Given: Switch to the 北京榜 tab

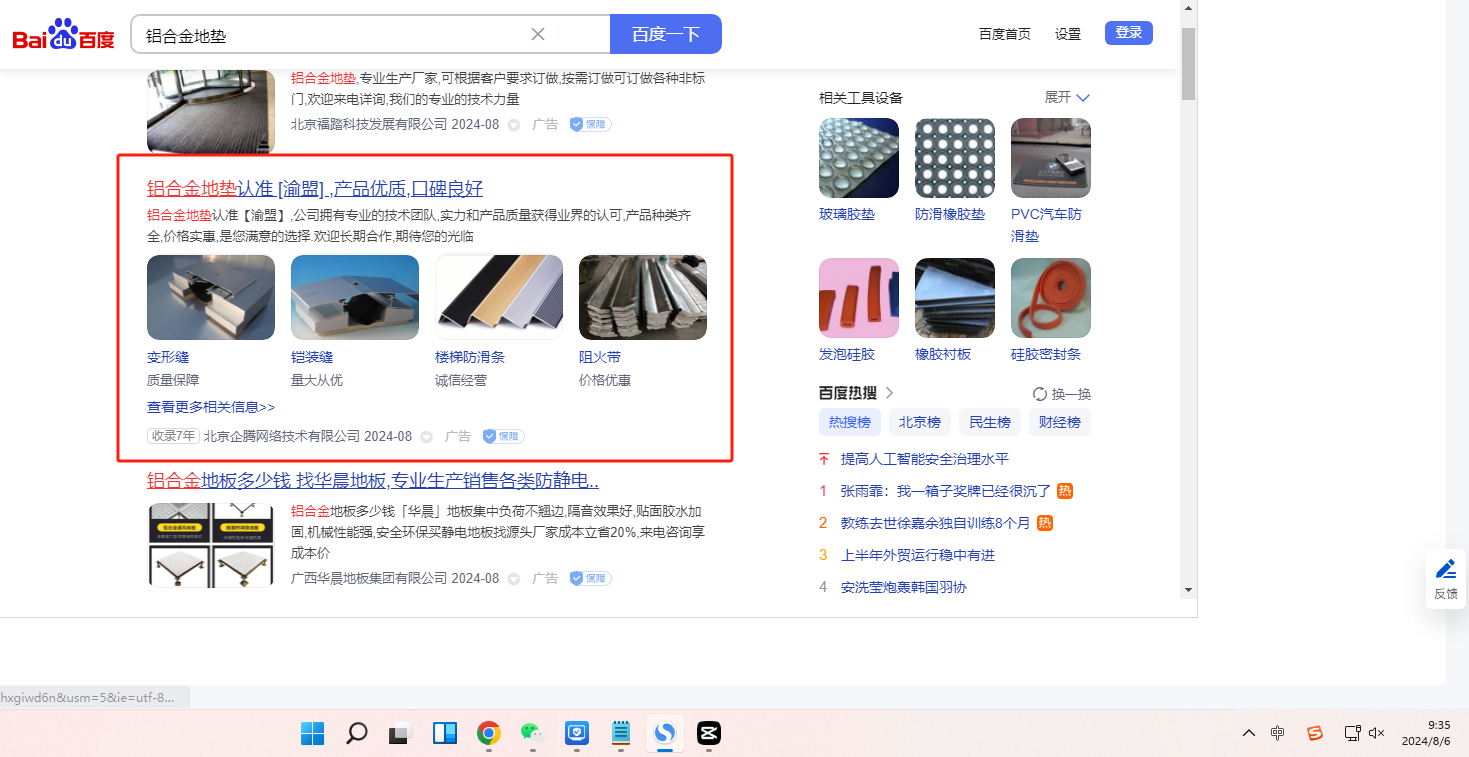Looking at the screenshot, I should coord(919,422).
